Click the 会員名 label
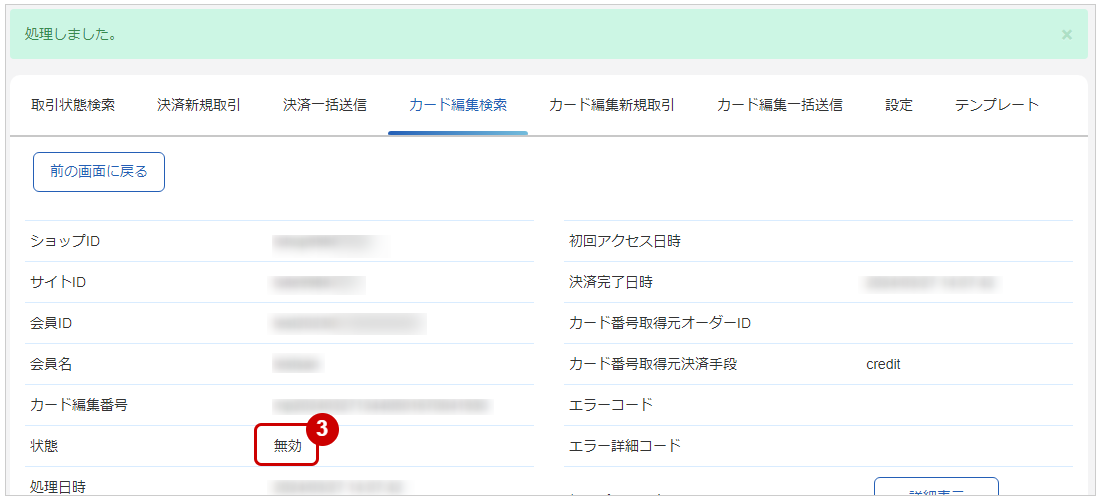The width and height of the screenshot is (1100, 501). pos(51,364)
